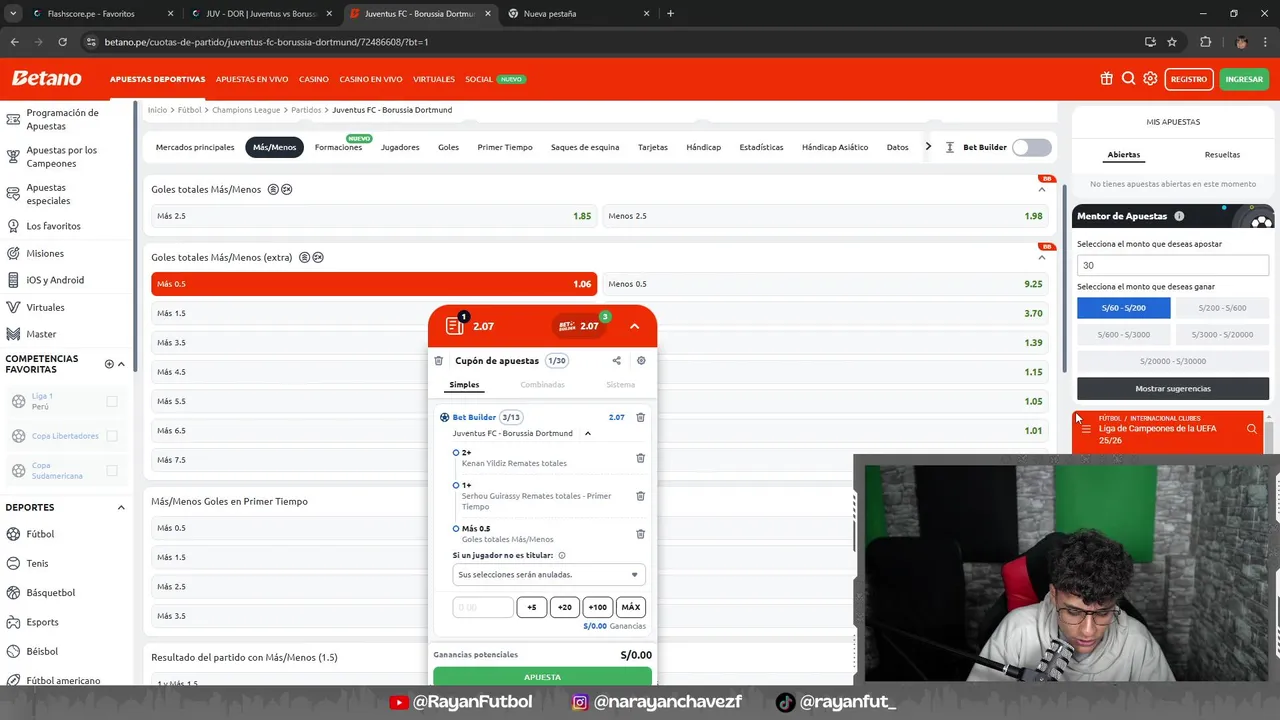Click the Mostrar sugerencias button

pyautogui.click(x=1173, y=388)
